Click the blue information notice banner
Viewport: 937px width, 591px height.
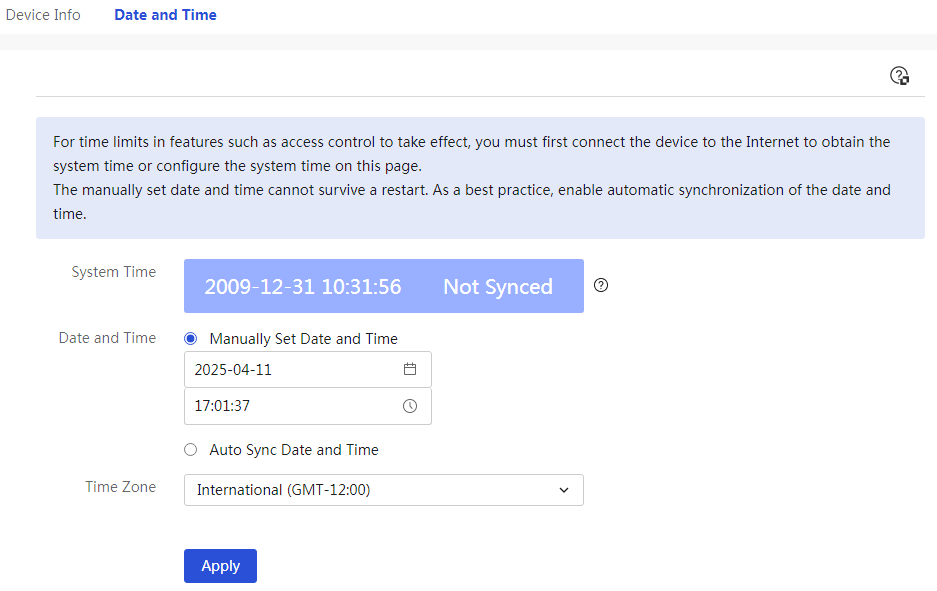point(480,178)
